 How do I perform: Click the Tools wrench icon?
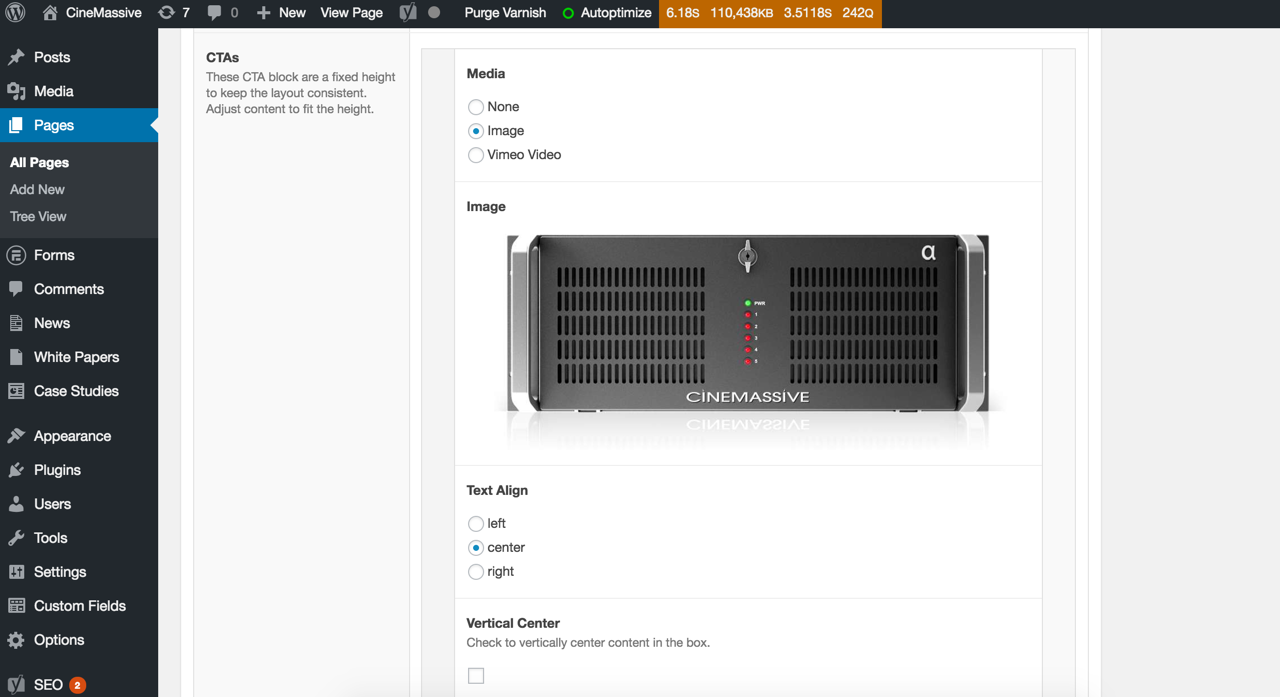click(16, 539)
